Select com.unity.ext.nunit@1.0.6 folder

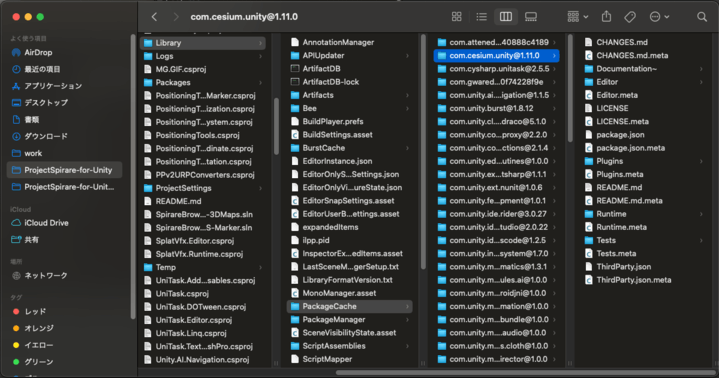497,188
